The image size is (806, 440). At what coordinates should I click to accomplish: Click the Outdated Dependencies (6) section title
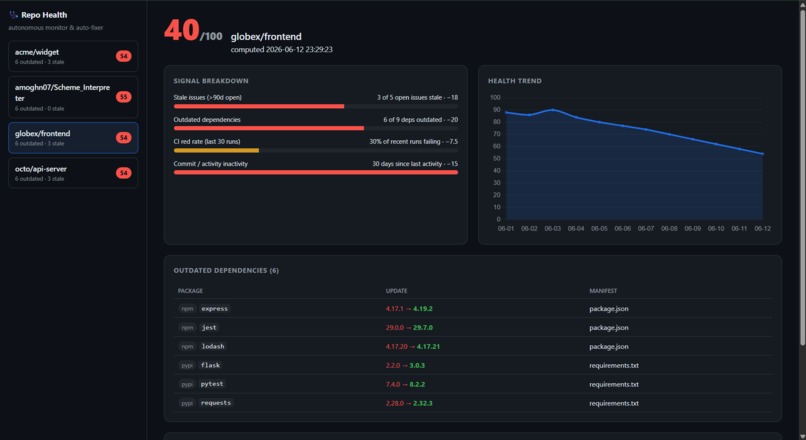[226, 270]
